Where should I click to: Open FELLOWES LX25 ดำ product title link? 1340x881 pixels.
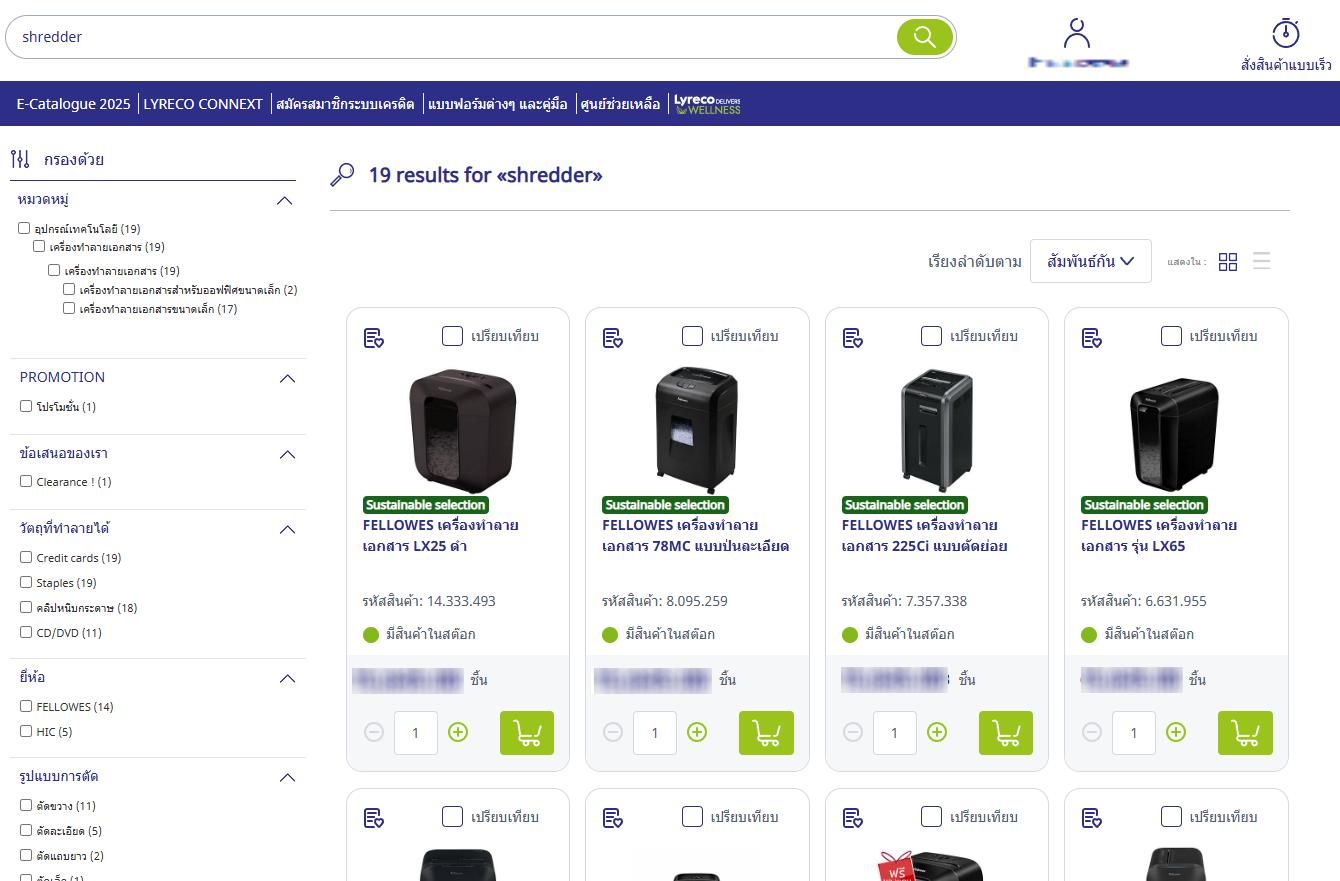coord(440,536)
